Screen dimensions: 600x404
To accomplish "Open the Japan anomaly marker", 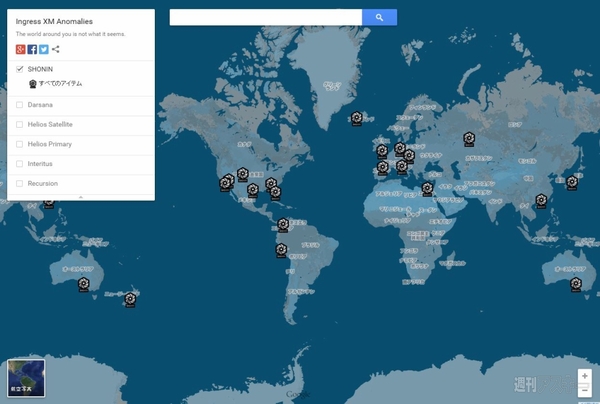I will tap(572, 182).
